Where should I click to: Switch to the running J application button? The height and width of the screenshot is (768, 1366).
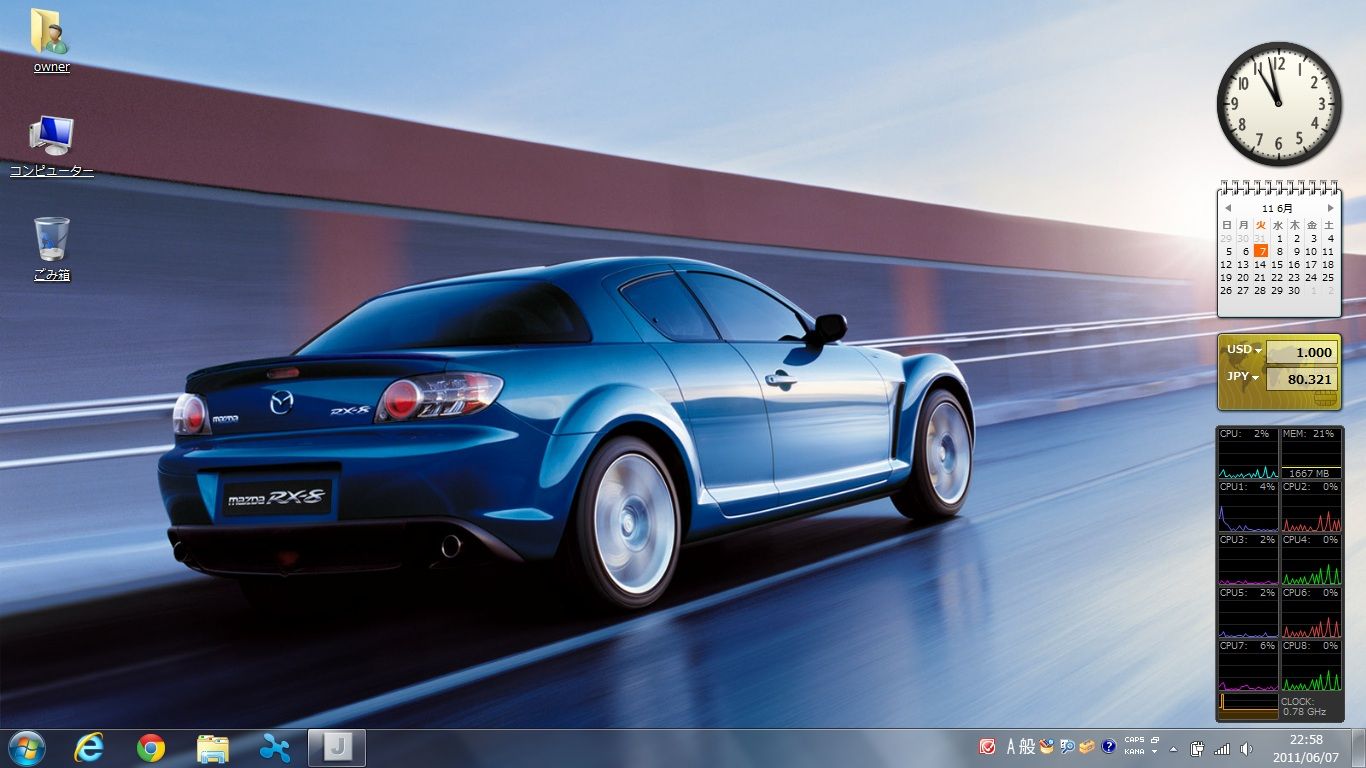tap(337, 748)
